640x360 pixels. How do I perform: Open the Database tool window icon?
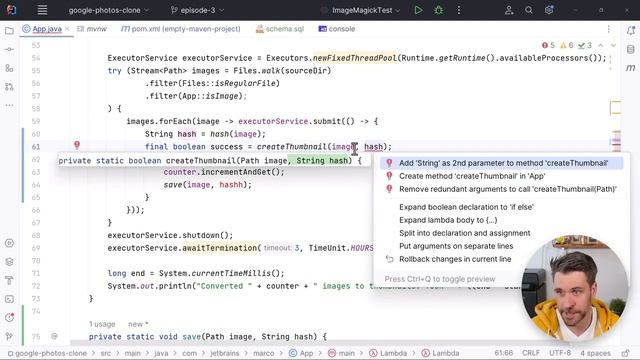point(631,49)
